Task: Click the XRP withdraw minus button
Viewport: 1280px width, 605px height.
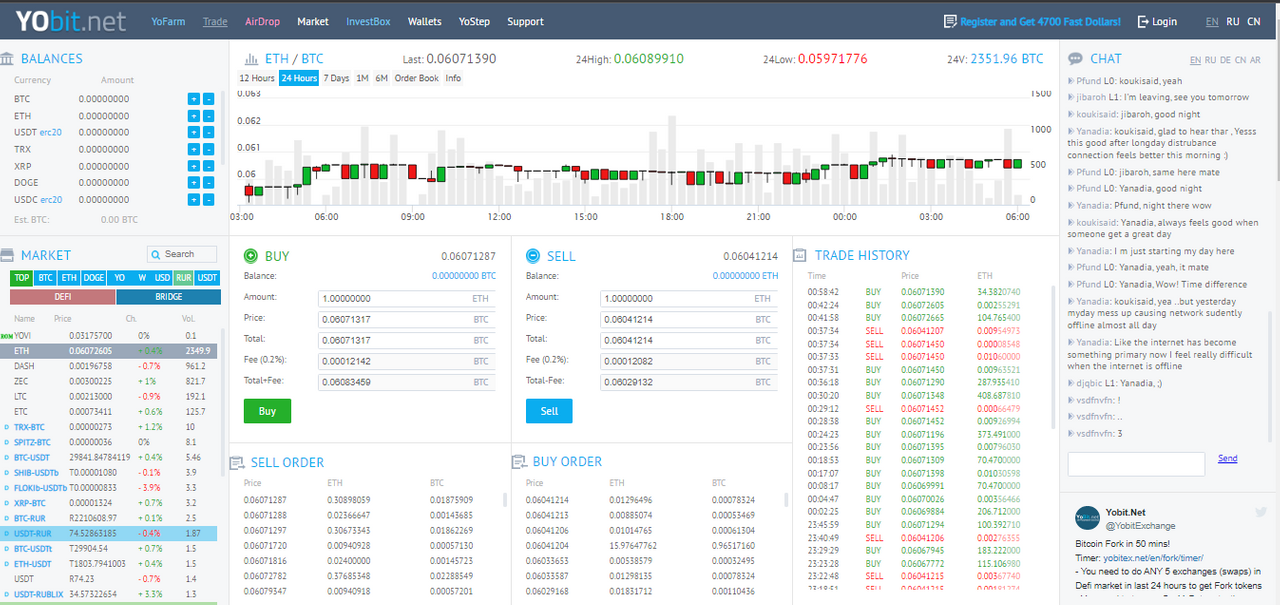Action: pyautogui.click(x=208, y=166)
